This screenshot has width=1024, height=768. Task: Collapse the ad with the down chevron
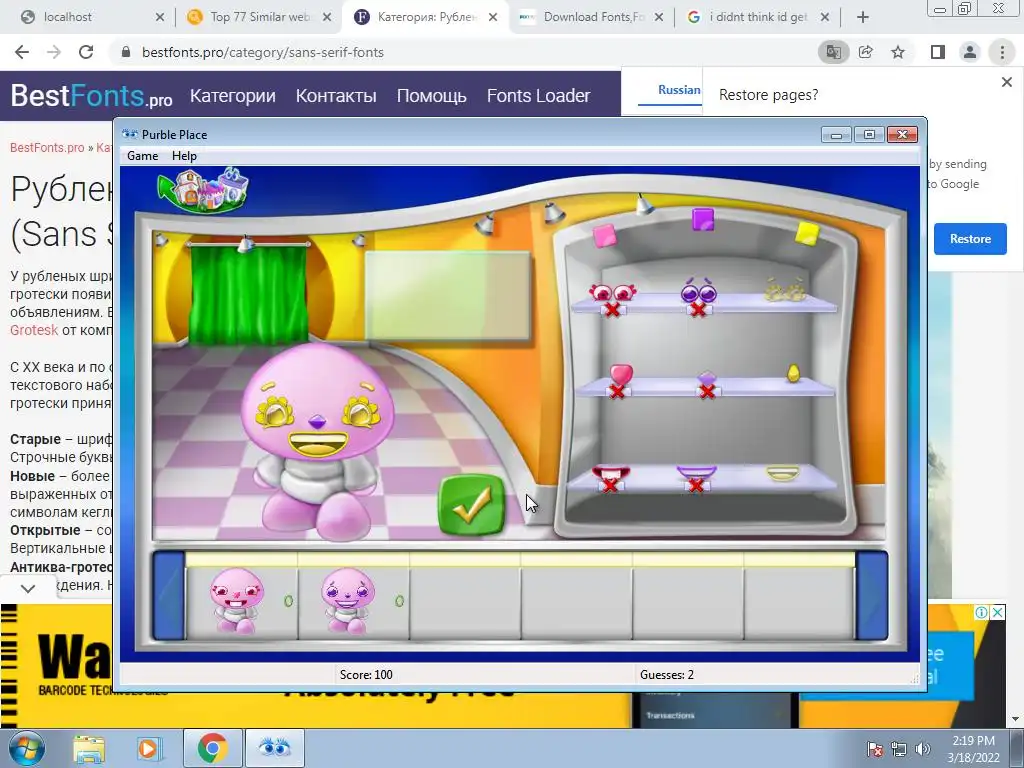27,588
